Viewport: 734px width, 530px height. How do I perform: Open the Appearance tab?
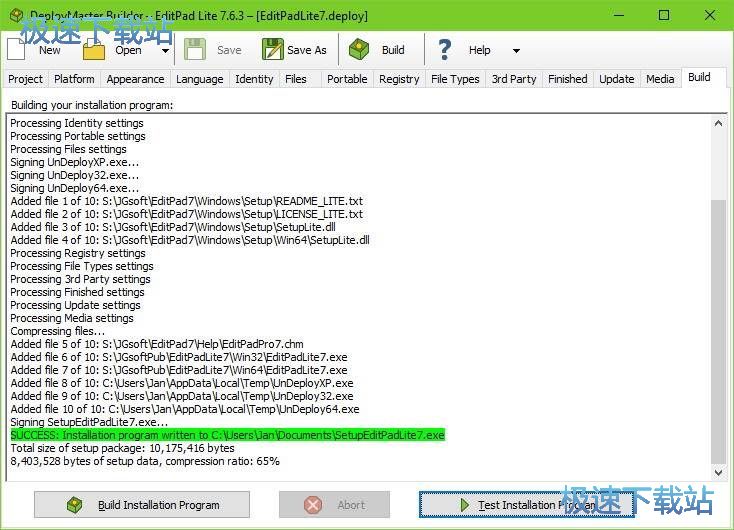click(x=135, y=79)
